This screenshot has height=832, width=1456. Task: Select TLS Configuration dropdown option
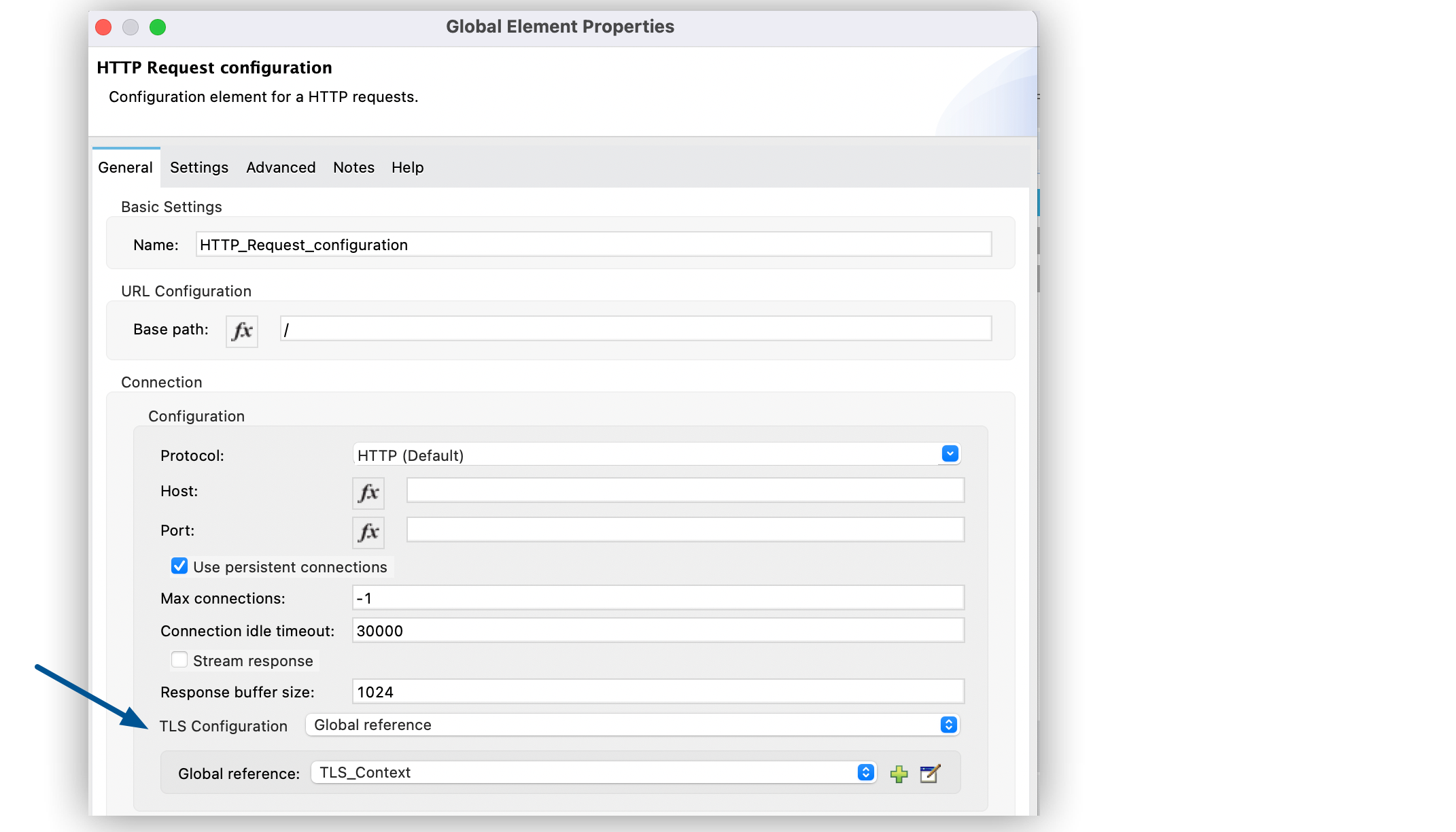pos(630,725)
